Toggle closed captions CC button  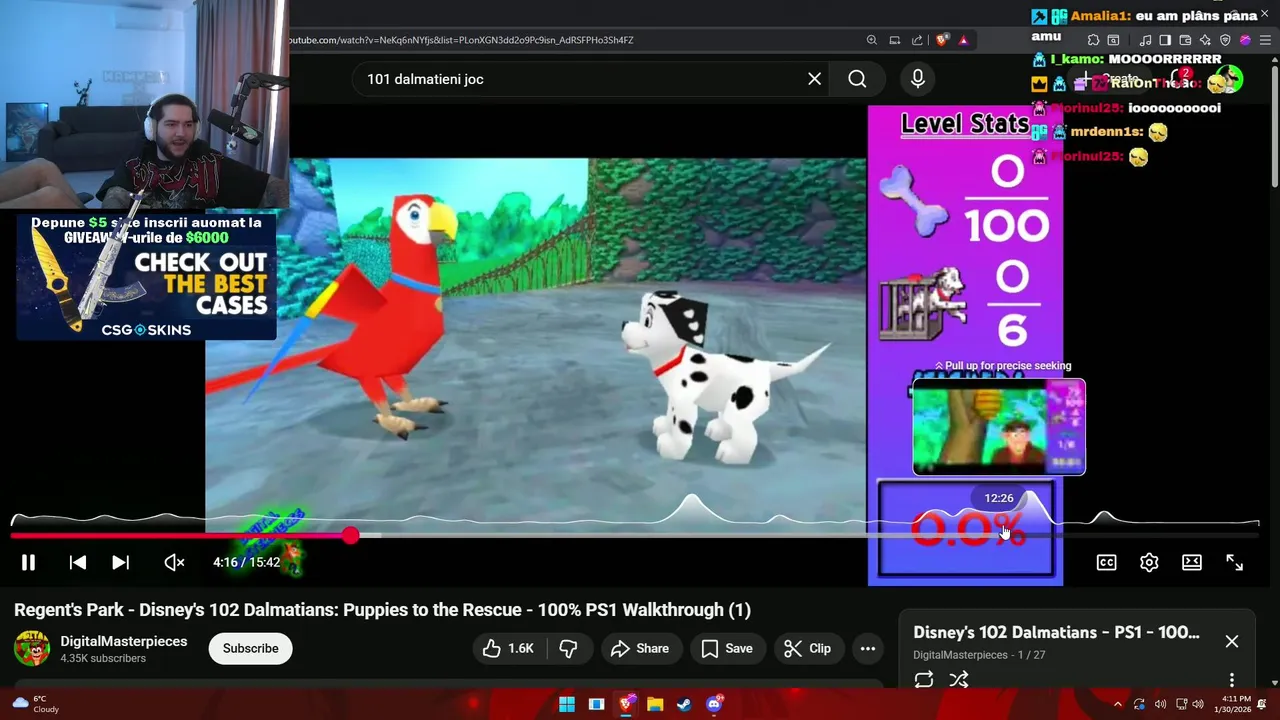(1106, 562)
